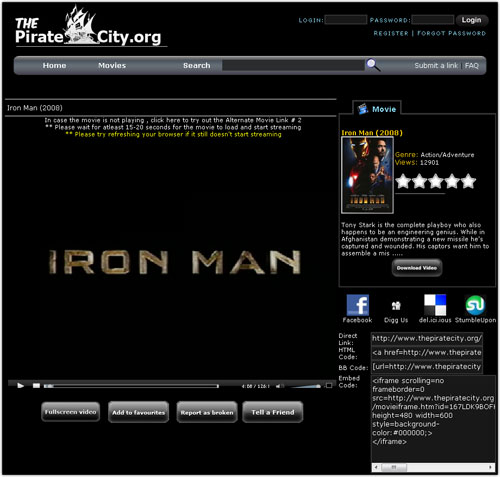Viewport: 500px width, 477px height.
Task: Click the magnifying glass search icon
Action: point(373,65)
